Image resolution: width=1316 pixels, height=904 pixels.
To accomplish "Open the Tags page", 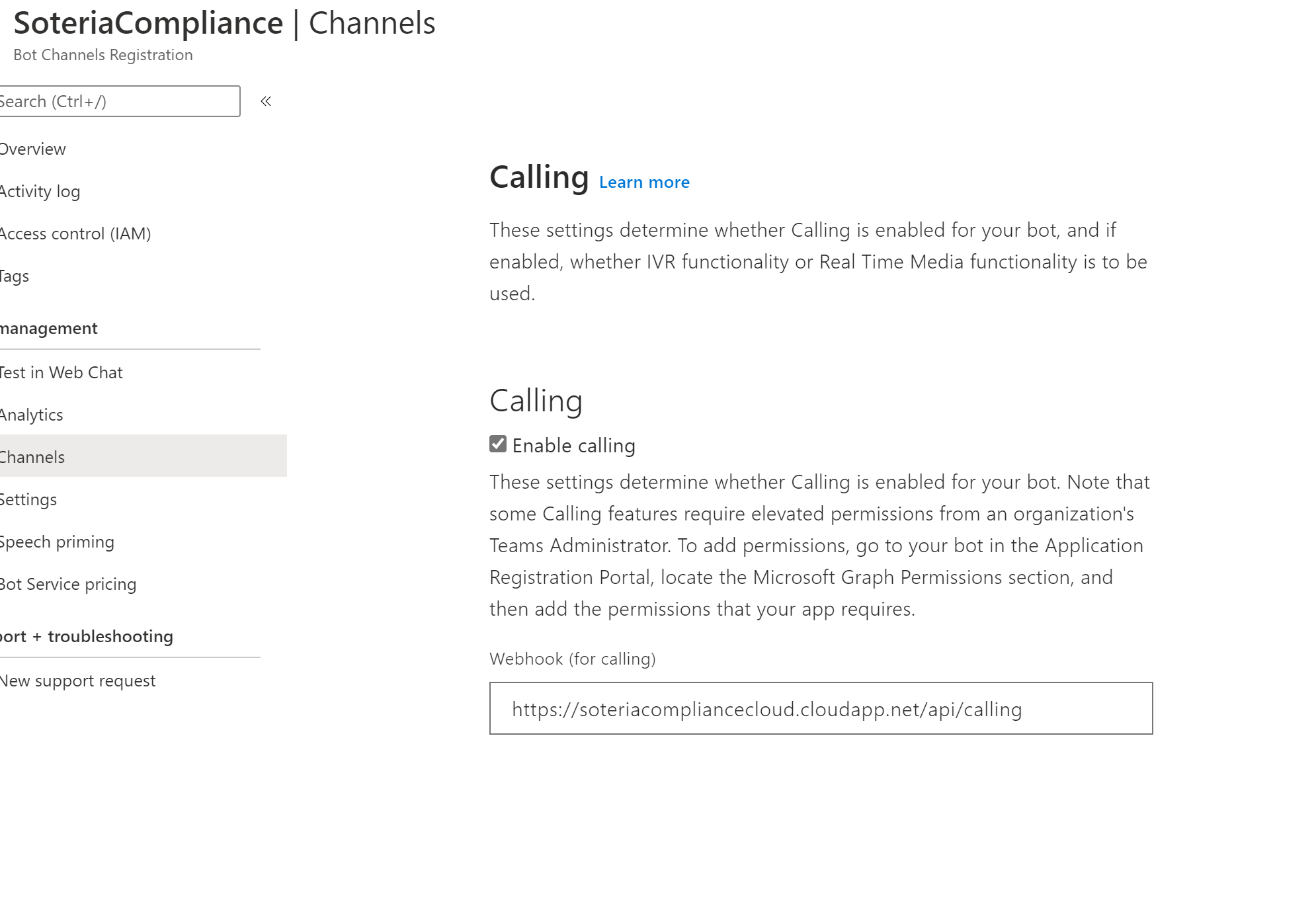I will [15, 276].
